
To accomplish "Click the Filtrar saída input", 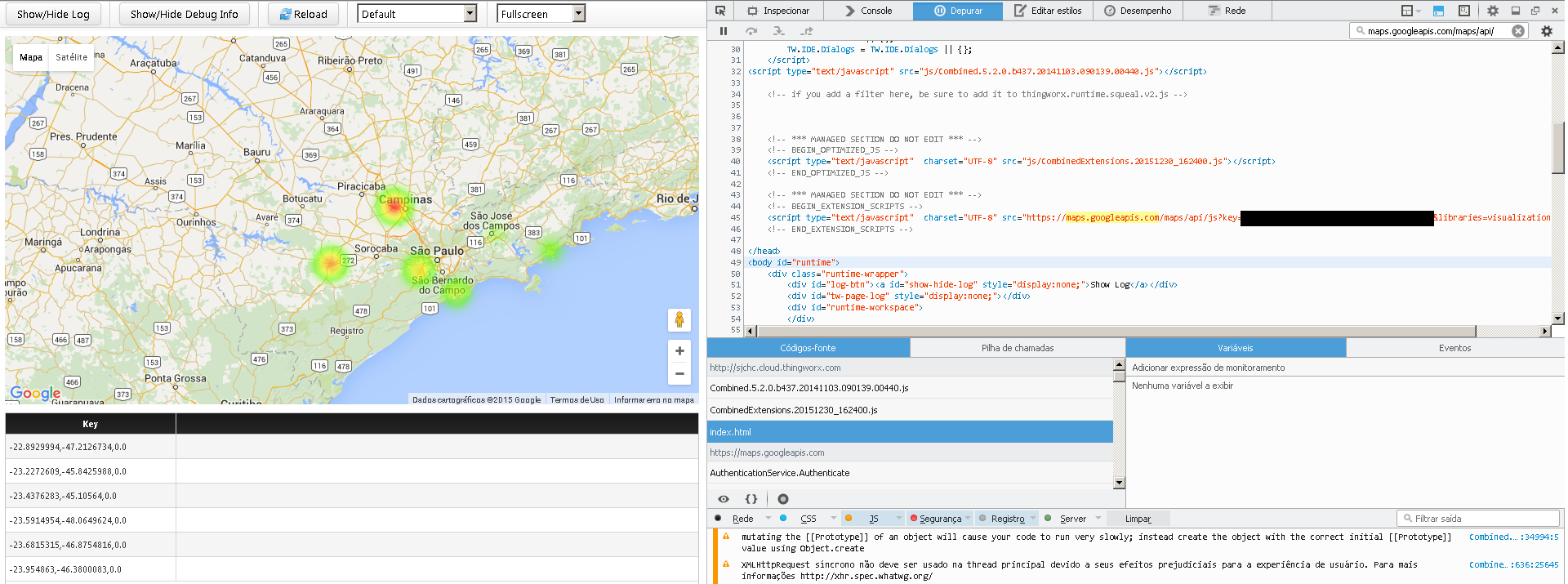I will pyautogui.click(x=1478, y=519).
